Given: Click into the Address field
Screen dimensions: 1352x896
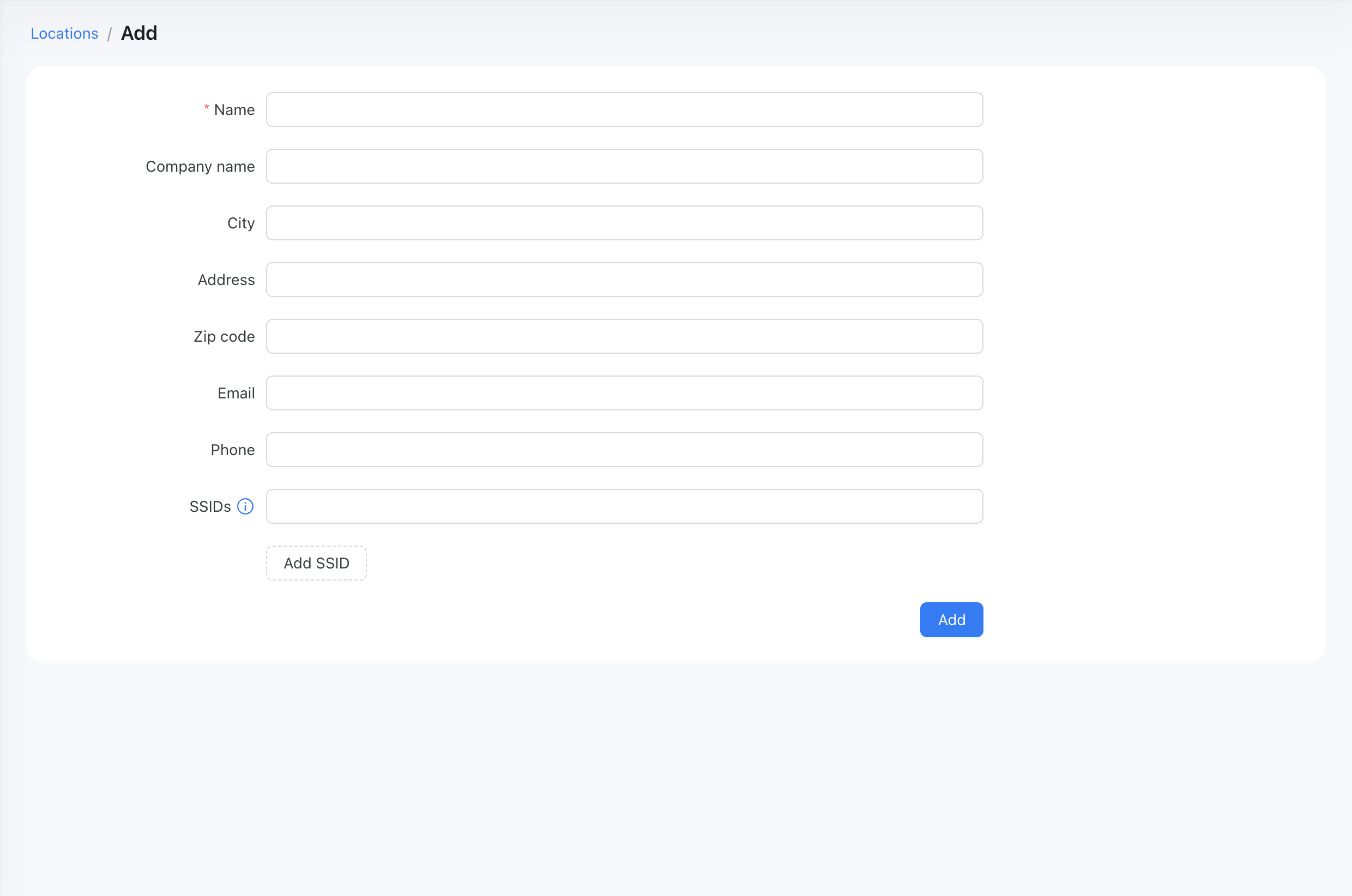Looking at the screenshot, I should tap(625, 280).
